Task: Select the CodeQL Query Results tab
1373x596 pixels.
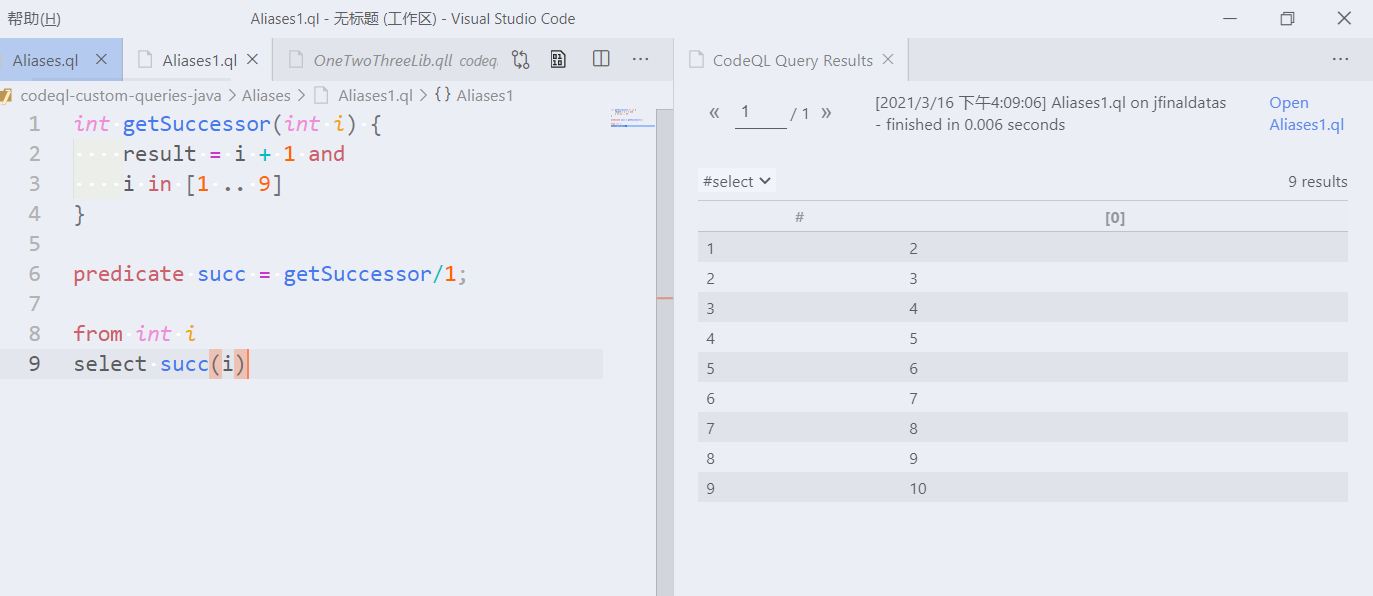Action: (x=792, y=60)
